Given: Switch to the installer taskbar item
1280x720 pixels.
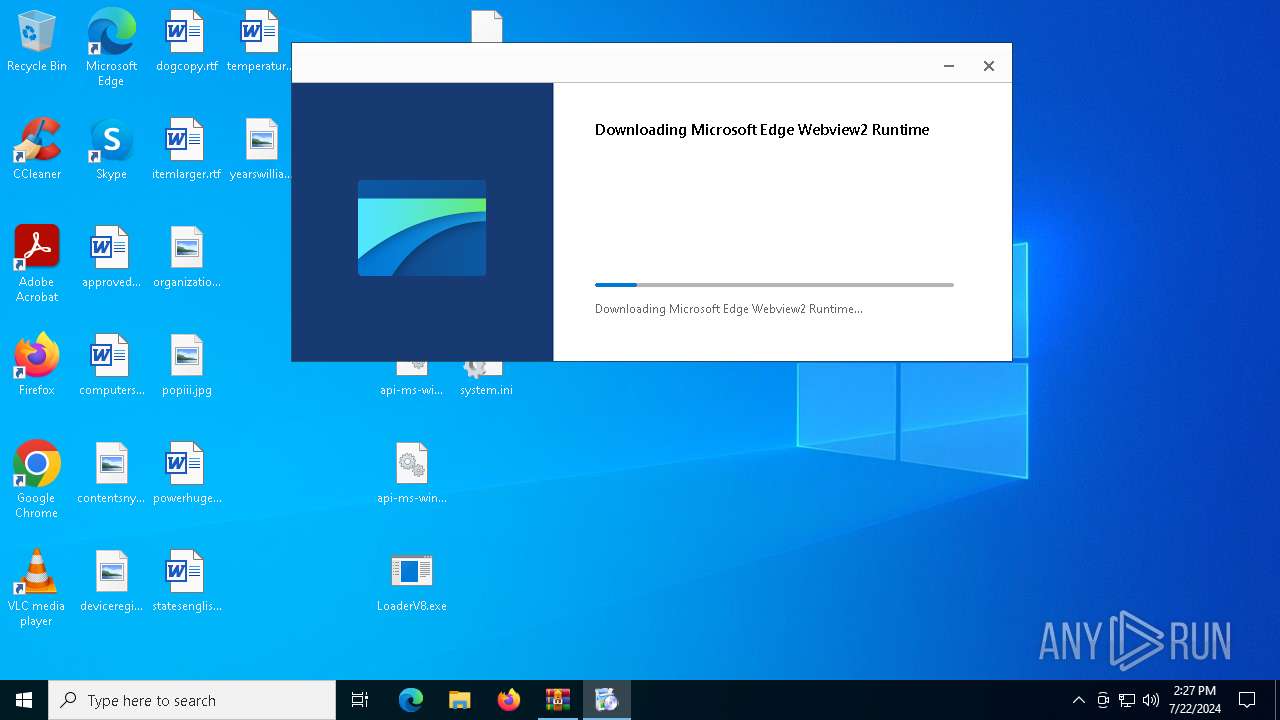Looking at the screenshot, I should [x=607, y=700].
